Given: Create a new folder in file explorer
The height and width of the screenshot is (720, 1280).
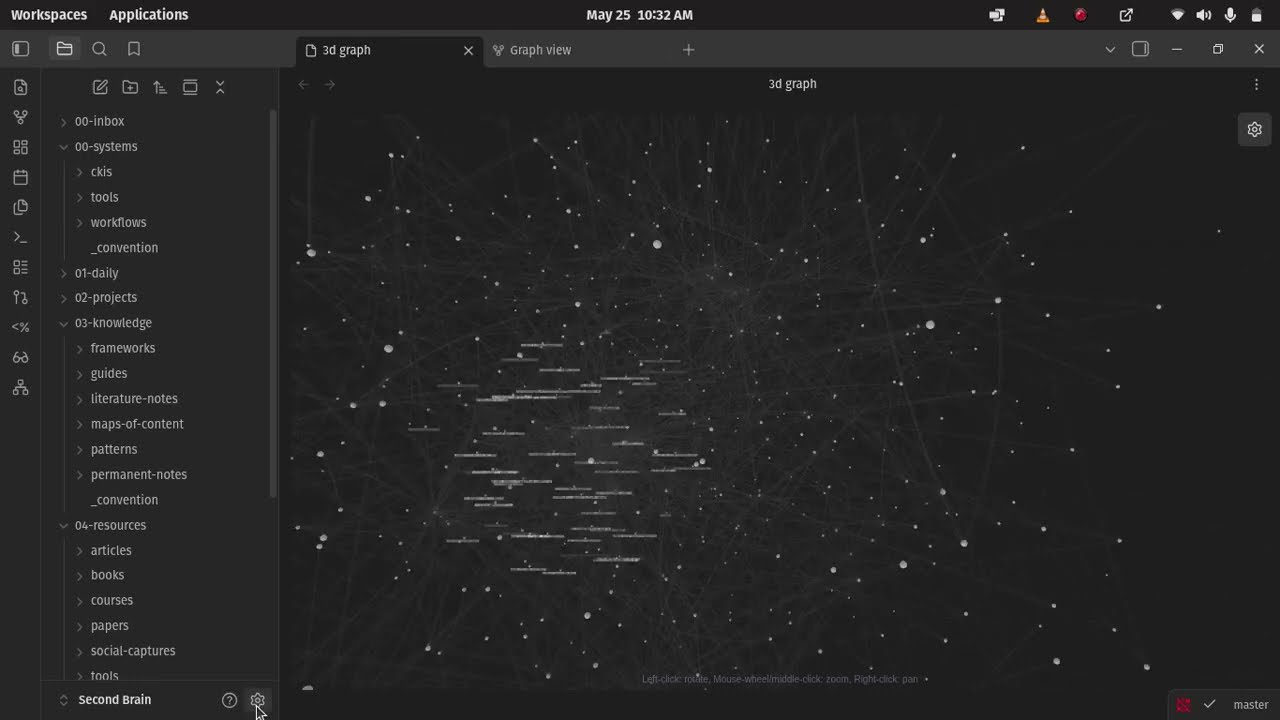Looking at the screenshot, I should pyautogui.click(x=130, y=87).
